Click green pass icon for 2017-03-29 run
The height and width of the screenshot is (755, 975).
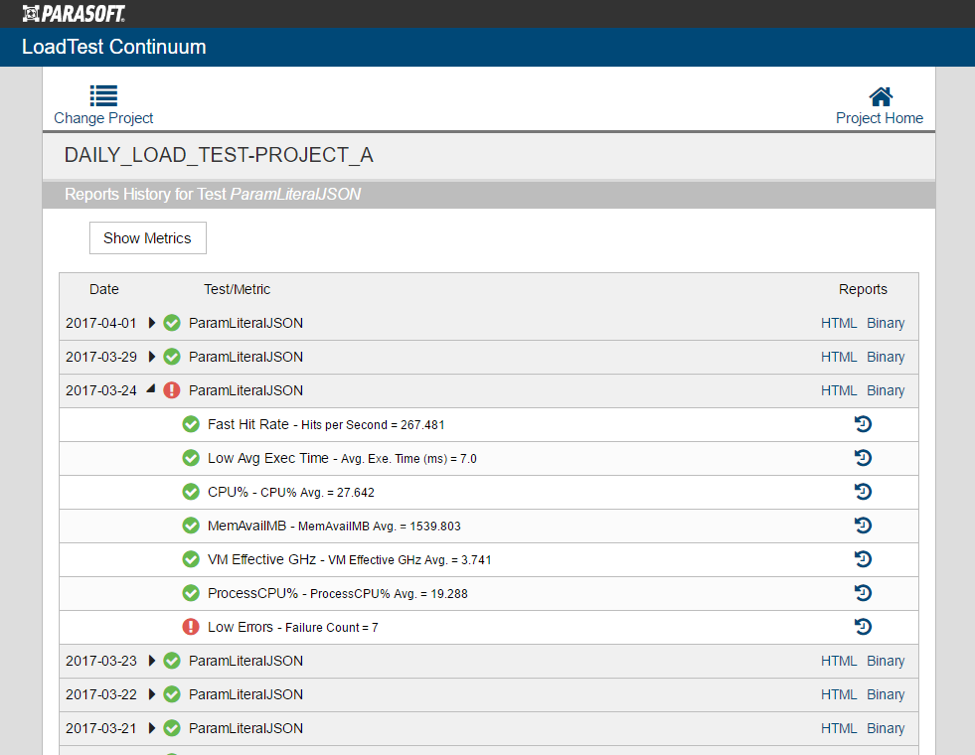[172, 356]
